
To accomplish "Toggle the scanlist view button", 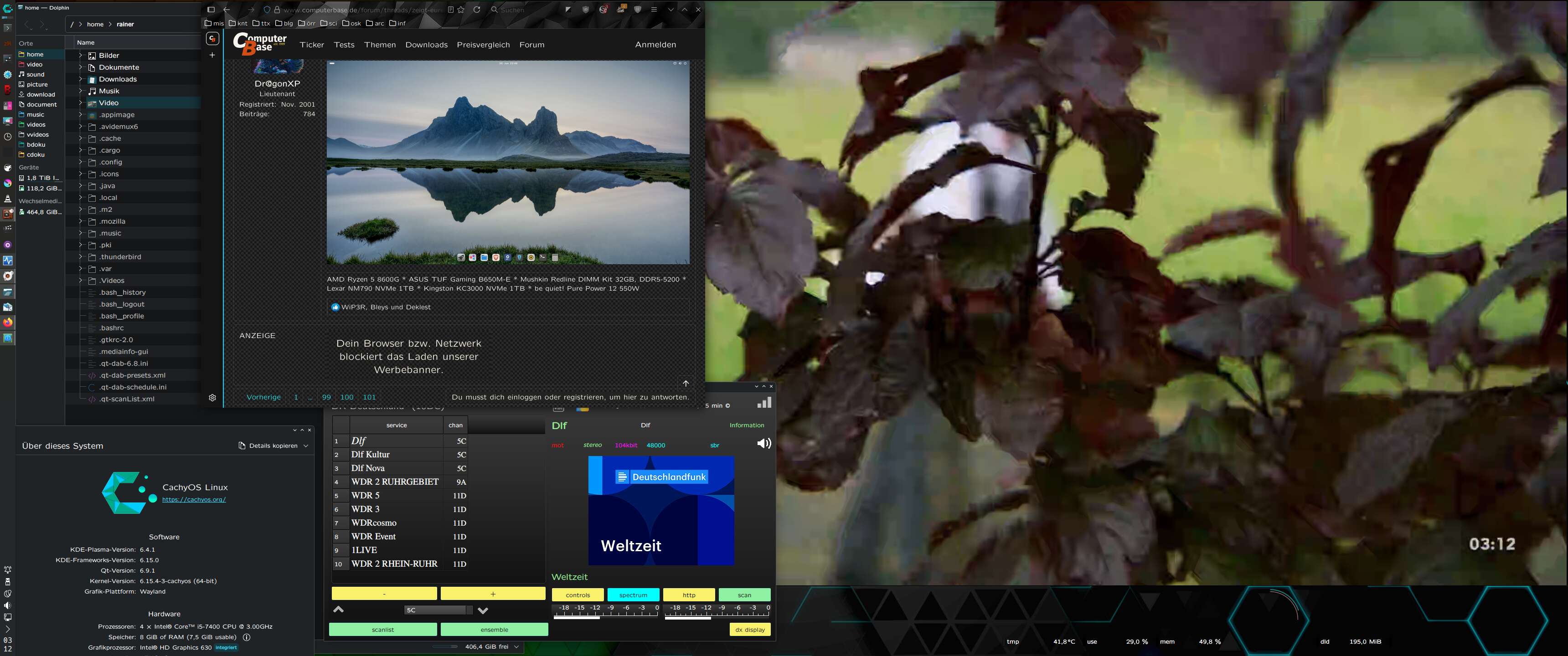I will click(382, 630).
